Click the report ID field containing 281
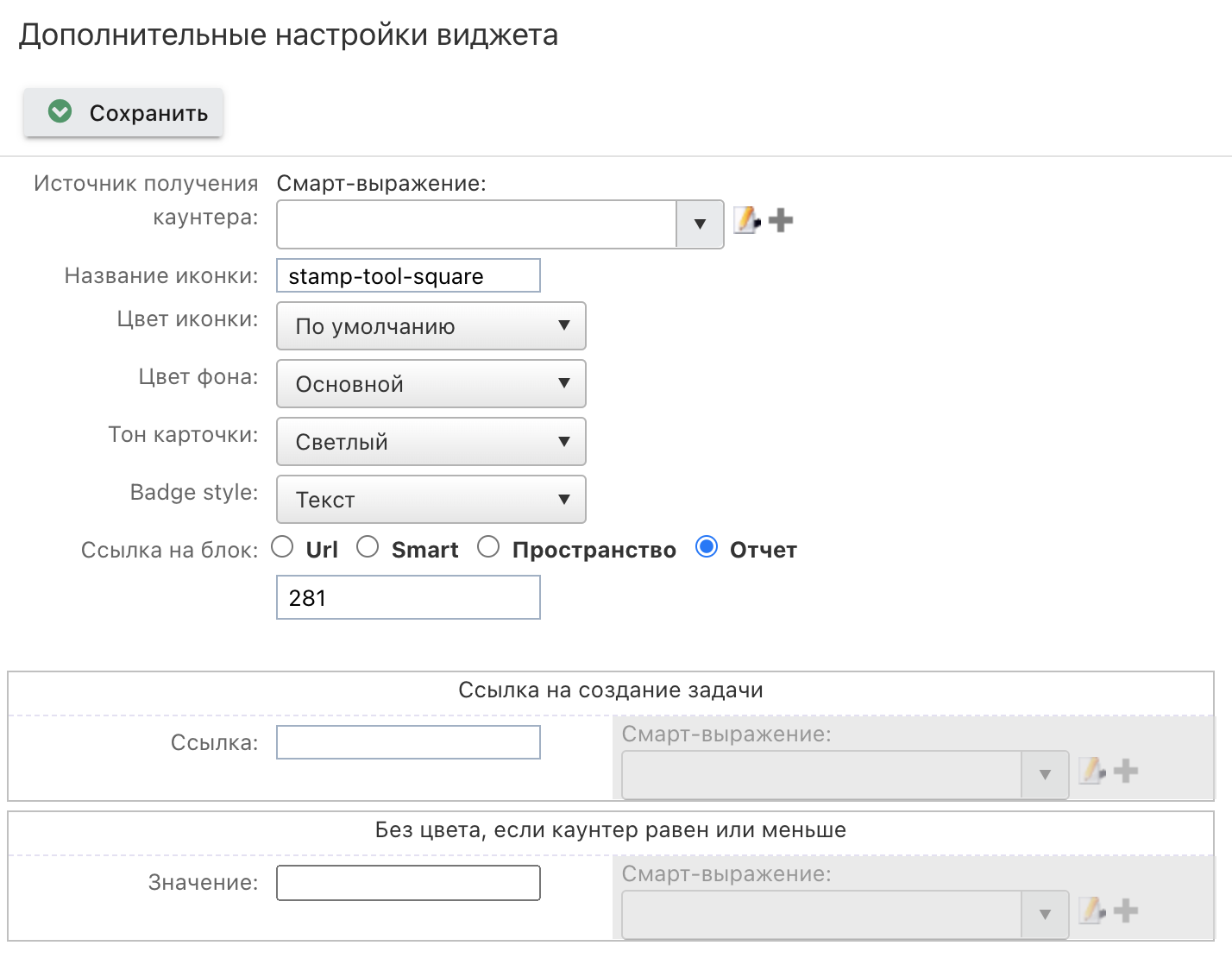The height and width of the screenshot is (977, 1232). coord(408,598)
